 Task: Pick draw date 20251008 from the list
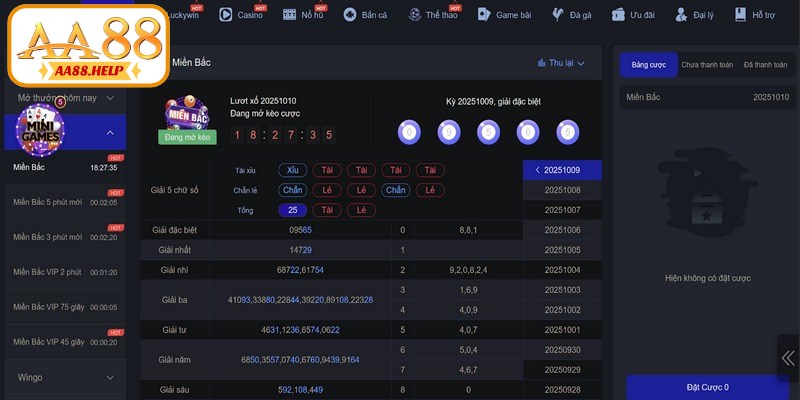point(562,190)
